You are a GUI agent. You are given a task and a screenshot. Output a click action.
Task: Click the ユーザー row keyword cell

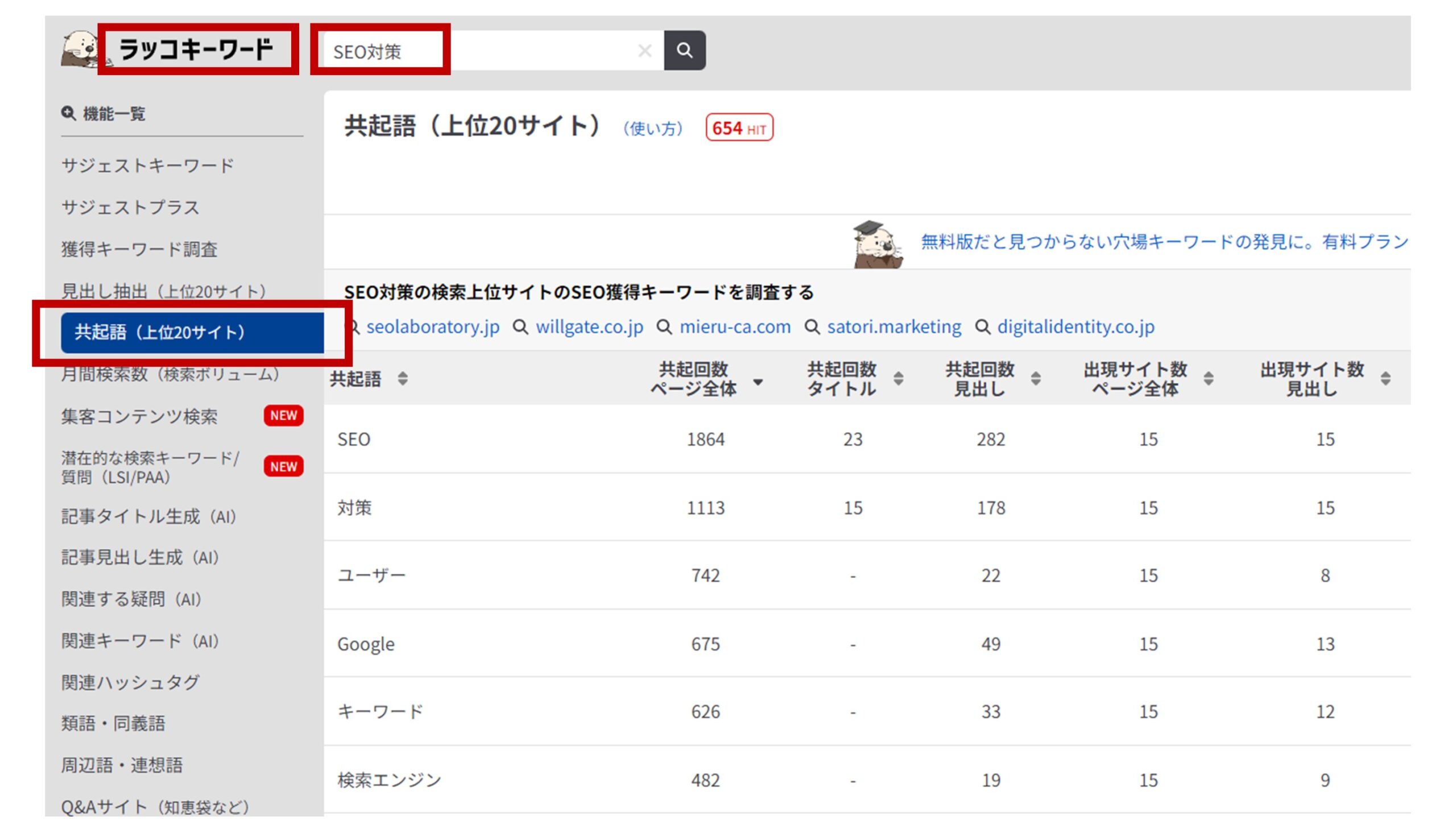point(371,576)
